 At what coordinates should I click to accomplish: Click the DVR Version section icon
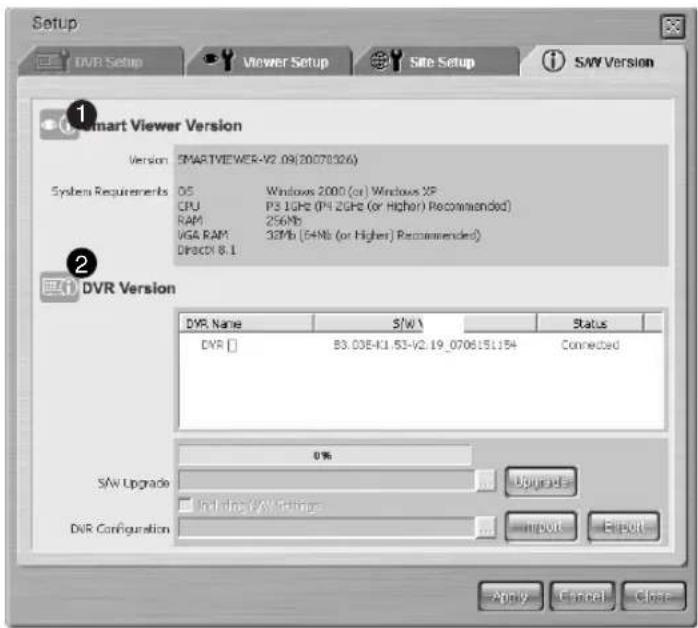[59, 287]
